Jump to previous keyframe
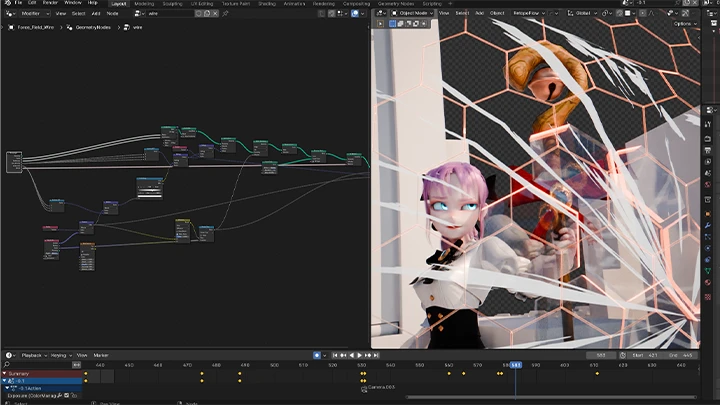This screenshot has width=720, height=405. (x=343, y=355)
